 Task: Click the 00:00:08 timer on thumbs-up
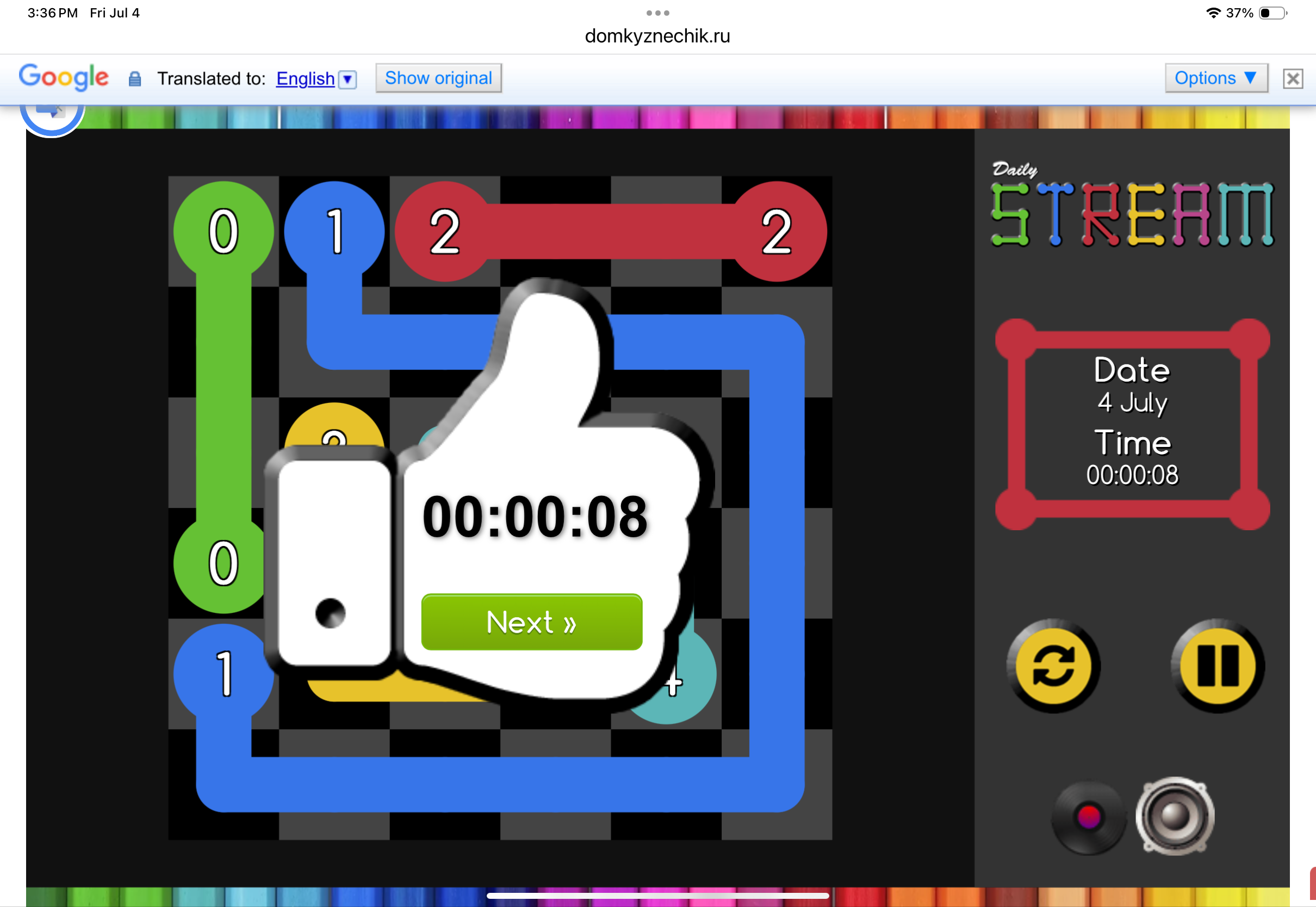tap(535, 516)
